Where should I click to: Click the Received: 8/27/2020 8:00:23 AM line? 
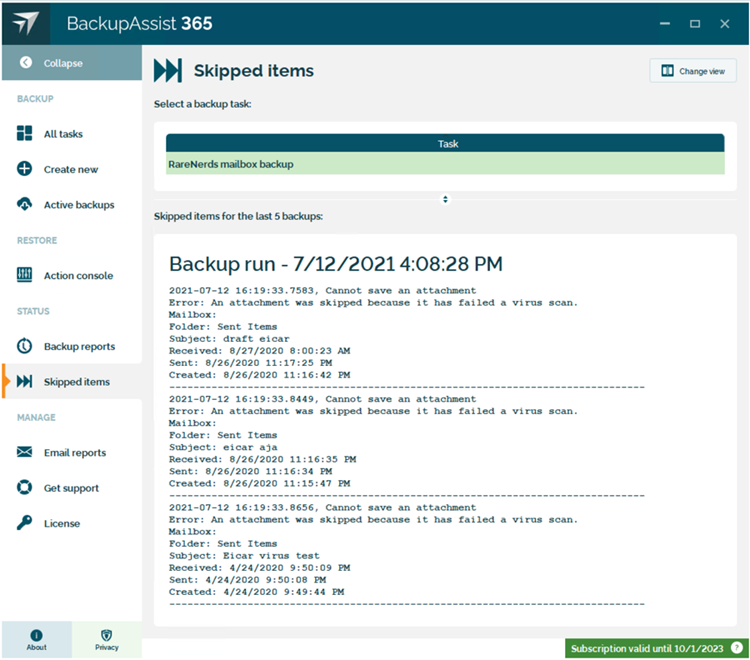pyautogui.click(x=259, y=351)
